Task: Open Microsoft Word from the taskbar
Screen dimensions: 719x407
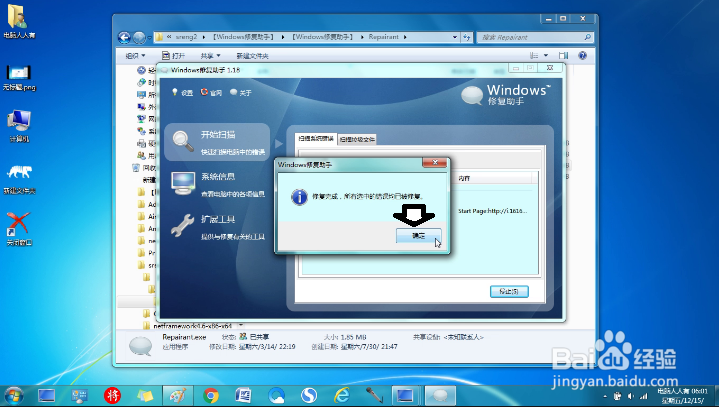Action: click(243, 396)
